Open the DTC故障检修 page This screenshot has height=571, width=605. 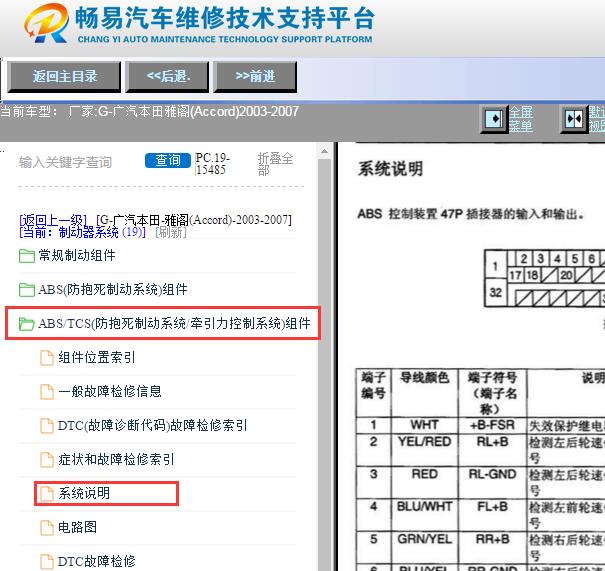click(x=96, y=561)
